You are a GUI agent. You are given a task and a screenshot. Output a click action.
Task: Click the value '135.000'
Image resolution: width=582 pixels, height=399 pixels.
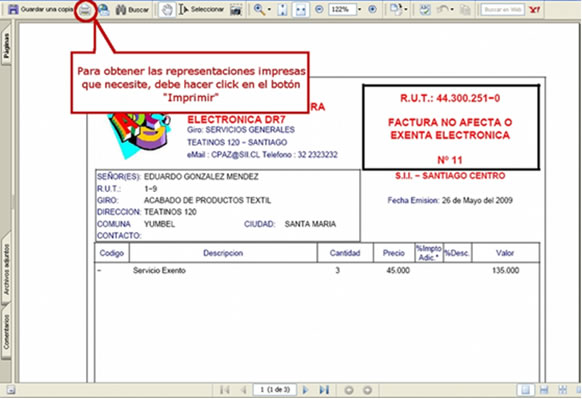coord(506,271)
